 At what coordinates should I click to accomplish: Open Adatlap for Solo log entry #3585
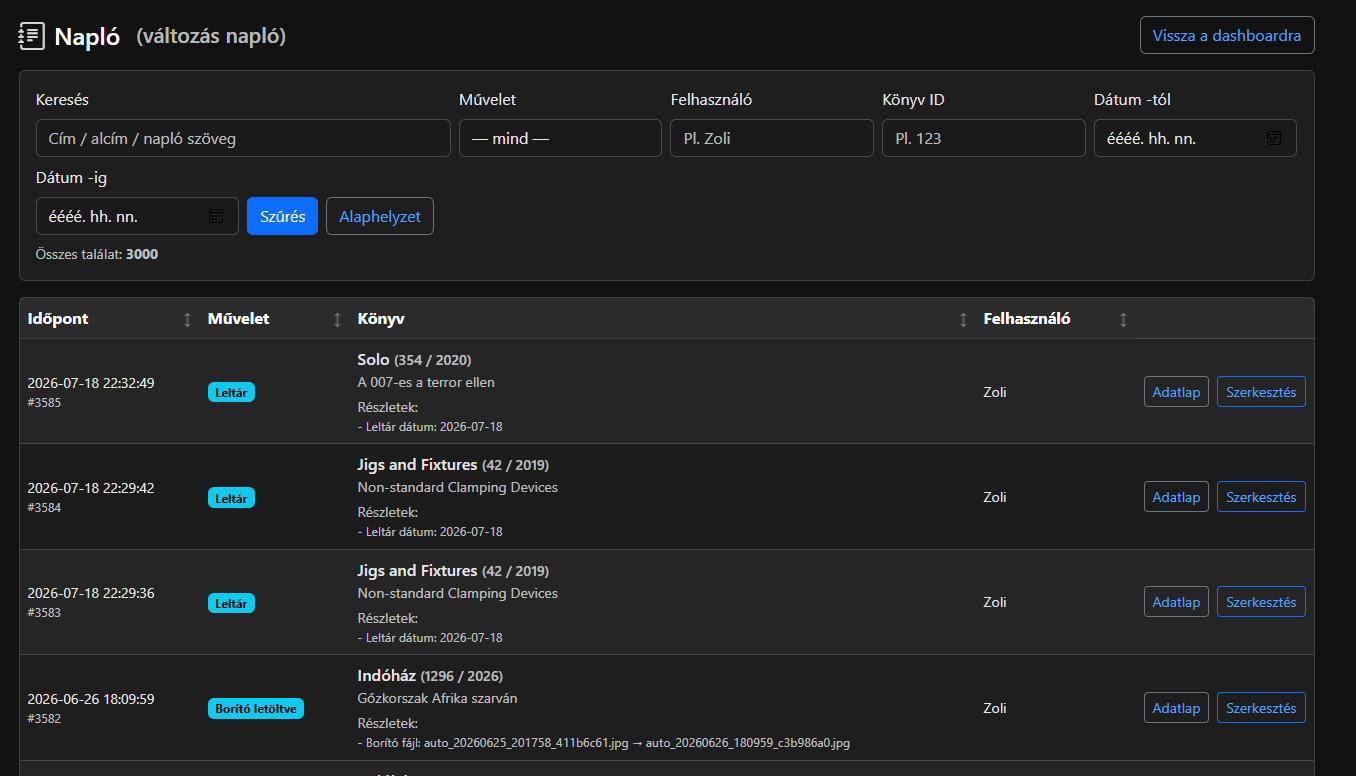[x=1176, y=392]
